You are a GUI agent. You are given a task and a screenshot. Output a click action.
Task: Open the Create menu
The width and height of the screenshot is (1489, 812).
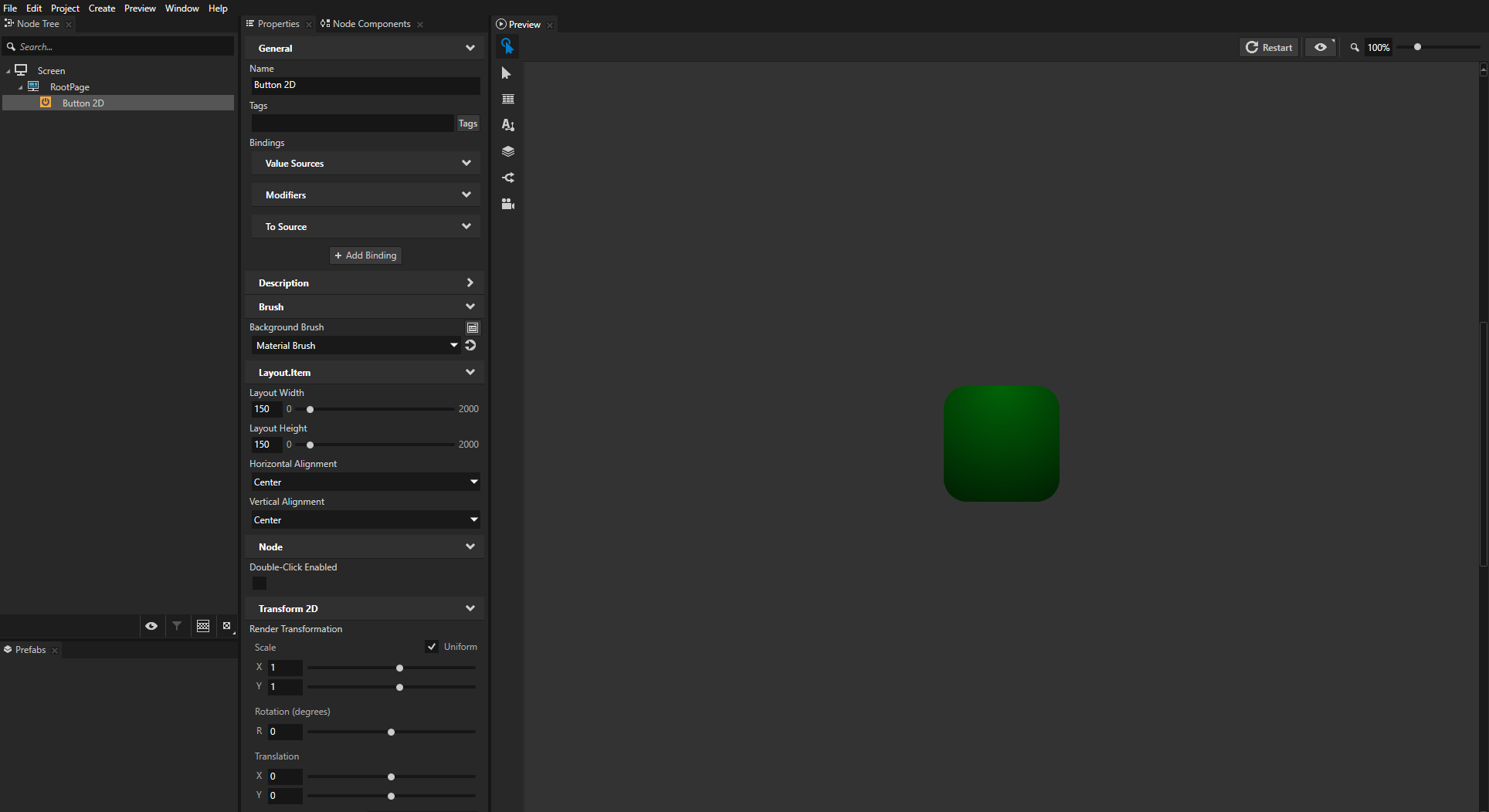(x=101, y=8)
